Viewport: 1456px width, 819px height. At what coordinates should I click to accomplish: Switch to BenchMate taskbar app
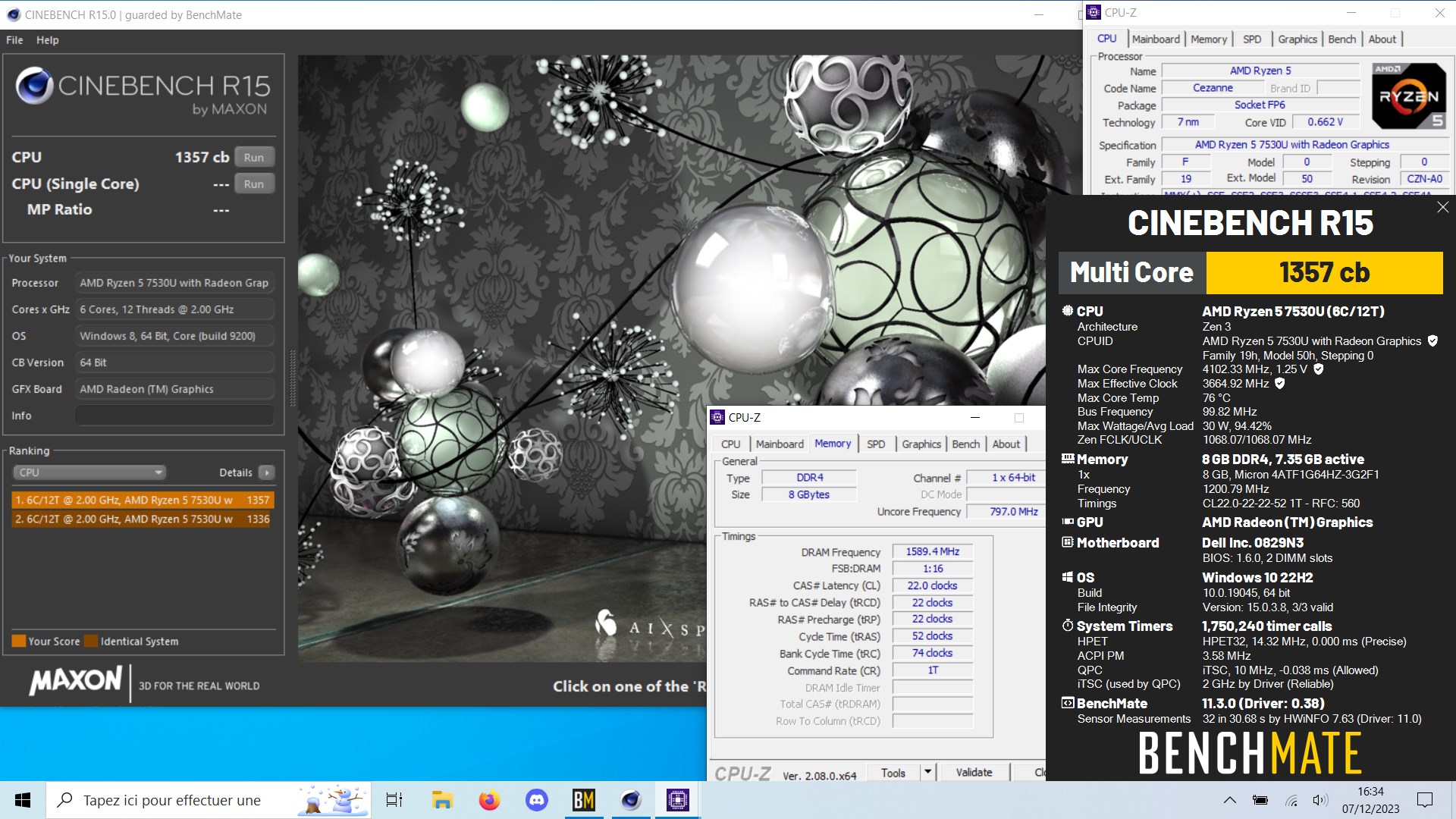point(583,800)
